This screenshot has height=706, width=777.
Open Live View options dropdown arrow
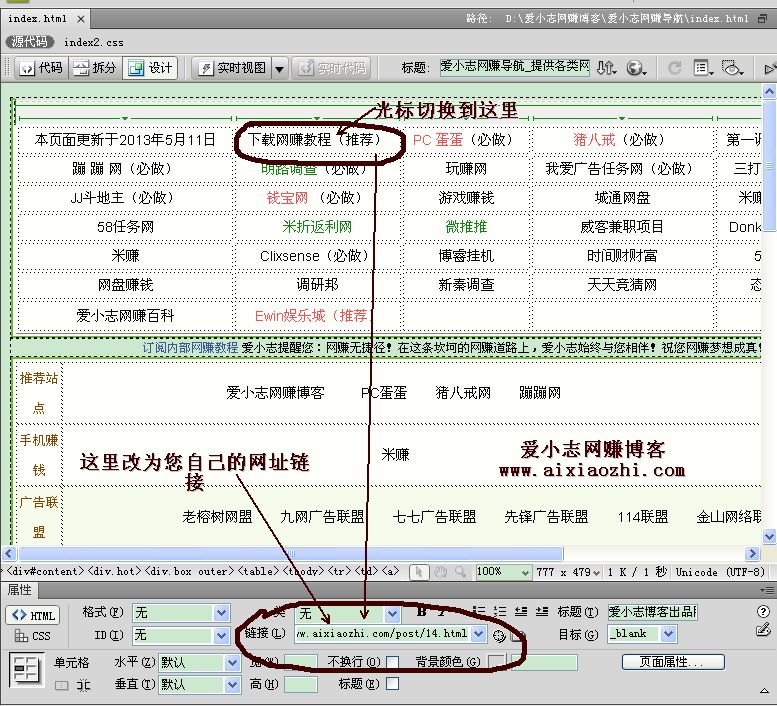pyautogui.click(x=279, y=68)
